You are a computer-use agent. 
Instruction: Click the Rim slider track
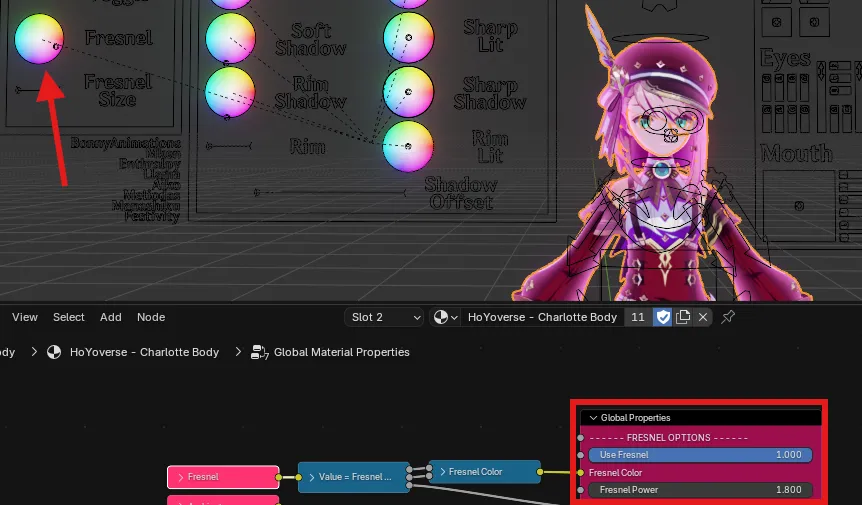coord(229,146)
